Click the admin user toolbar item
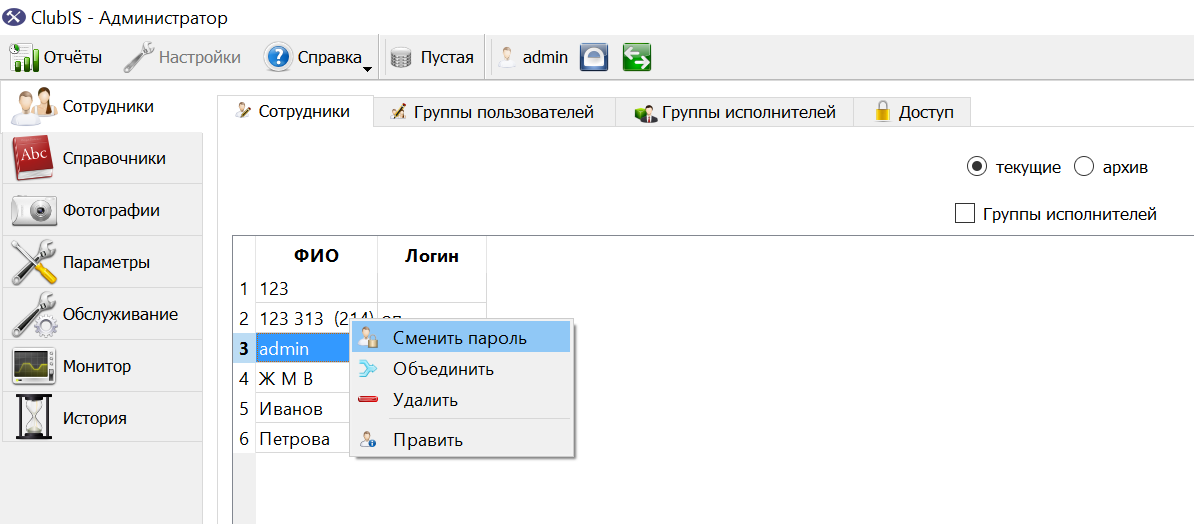The image size is (1194, 524). pyautogui.click(x=533, y=57)
